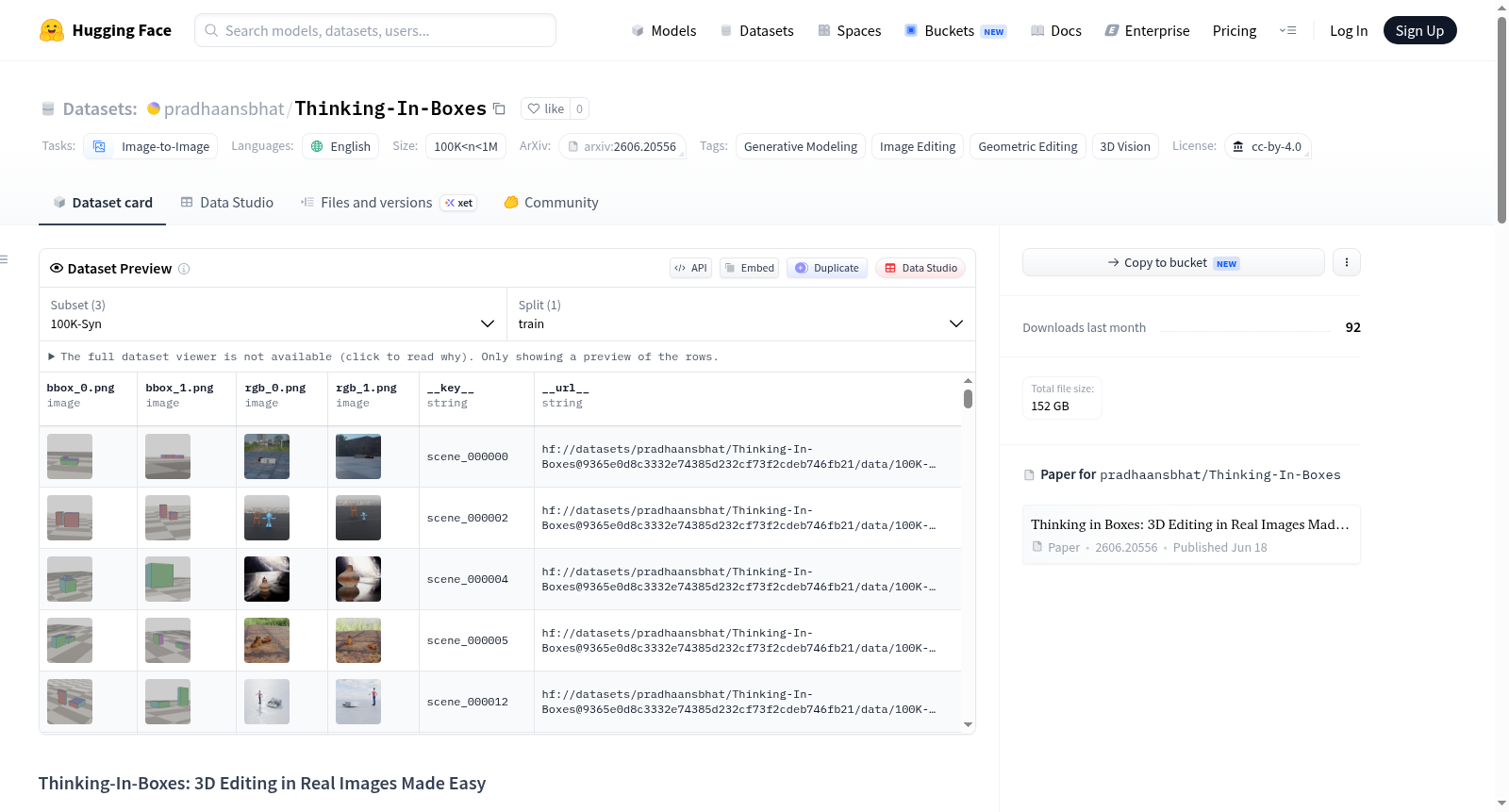Open the more navigation options menu icon

[x=1287, y=30]
